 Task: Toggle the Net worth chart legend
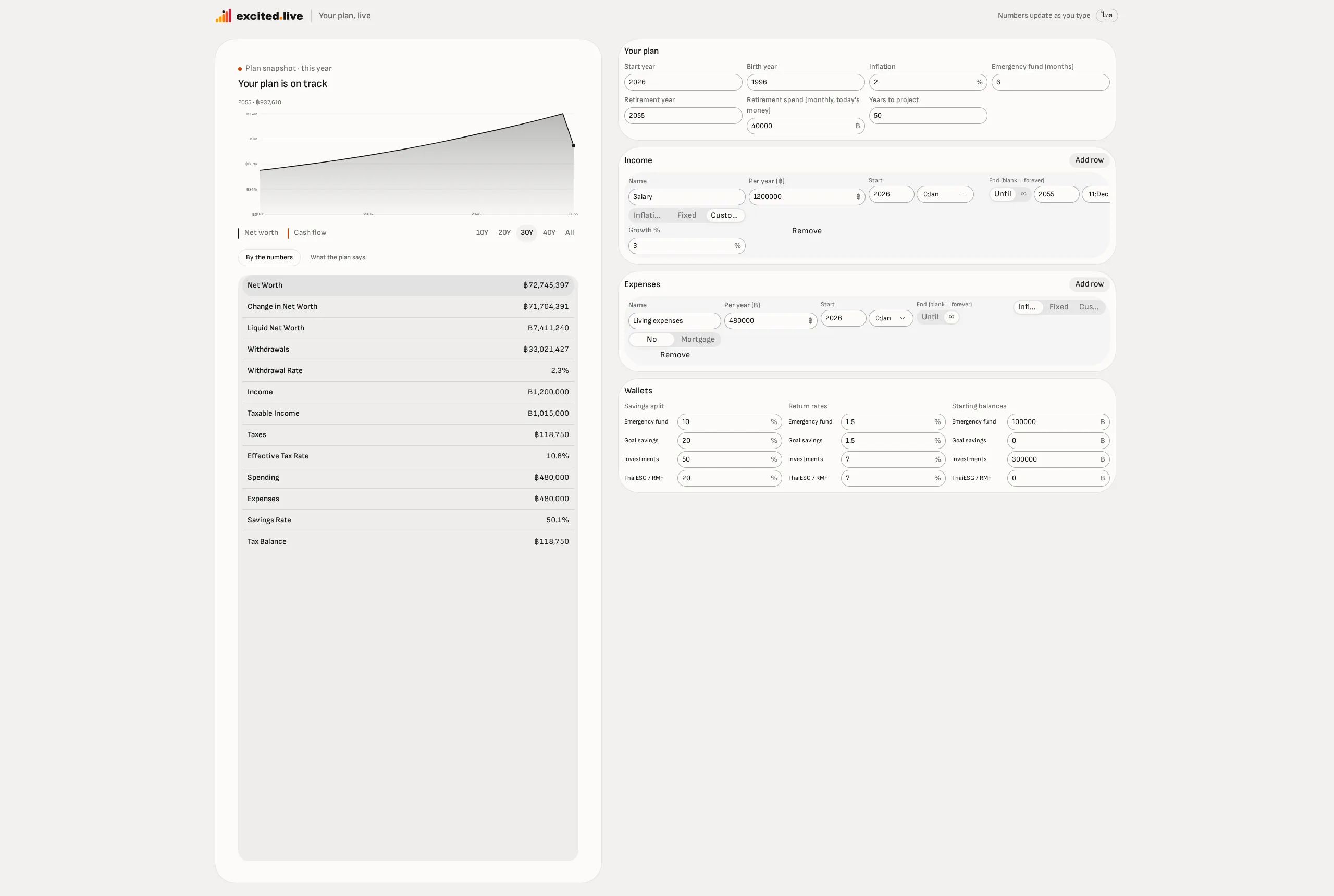(258, 232)
